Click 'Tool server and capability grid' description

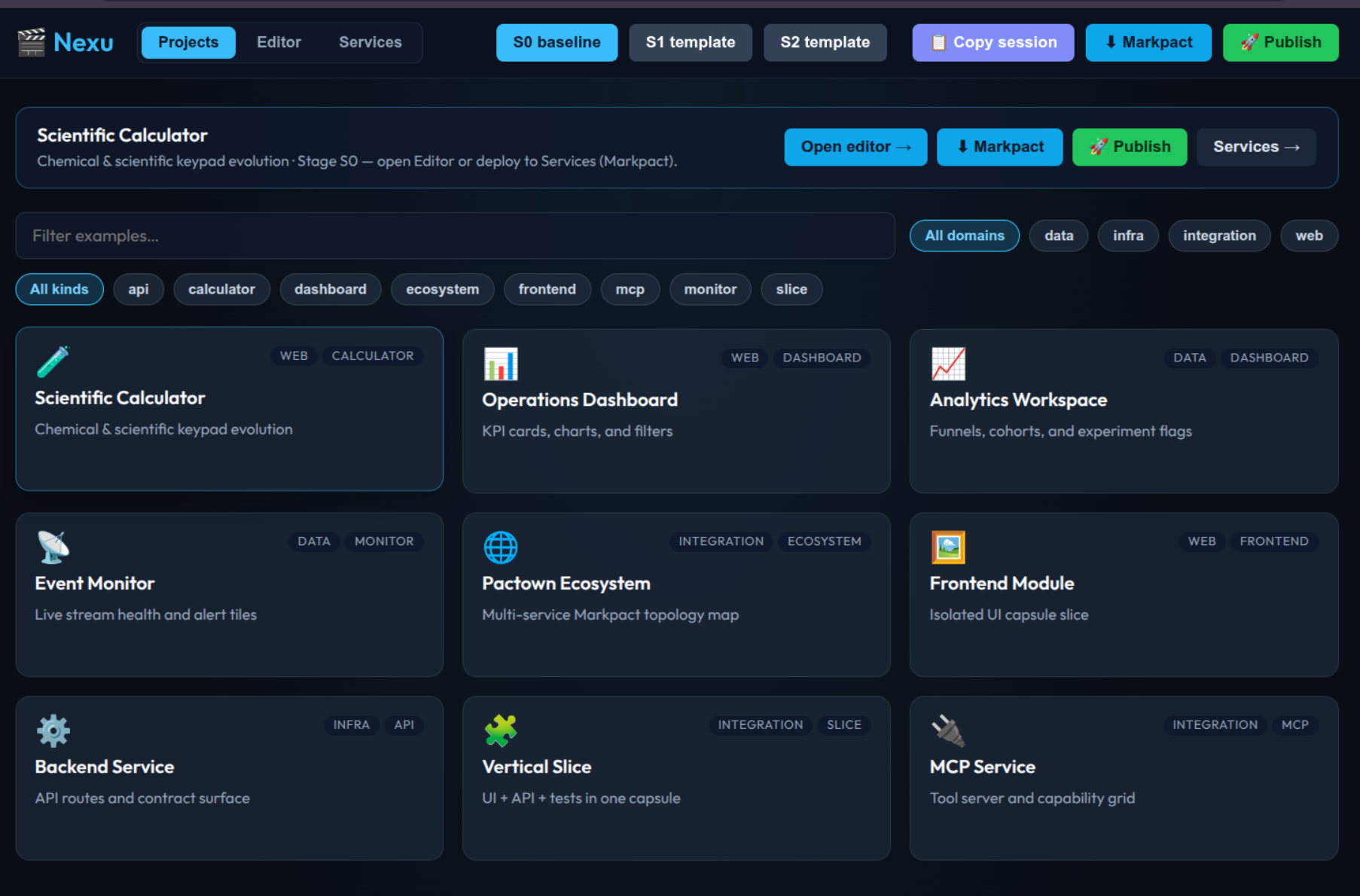coord(1032,798)
